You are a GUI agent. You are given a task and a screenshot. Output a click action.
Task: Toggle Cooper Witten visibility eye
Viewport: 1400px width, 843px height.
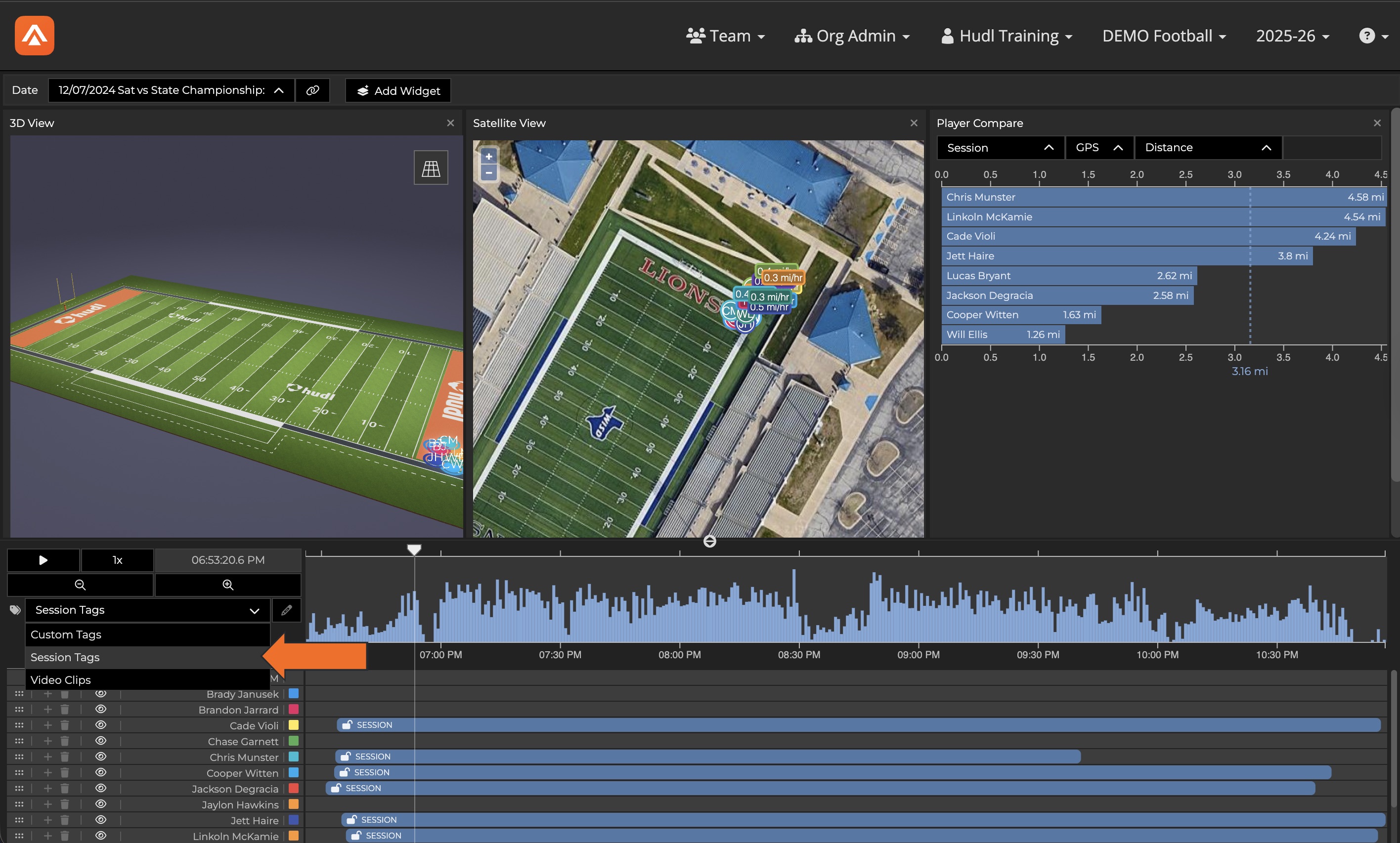[x=100, y=772]
